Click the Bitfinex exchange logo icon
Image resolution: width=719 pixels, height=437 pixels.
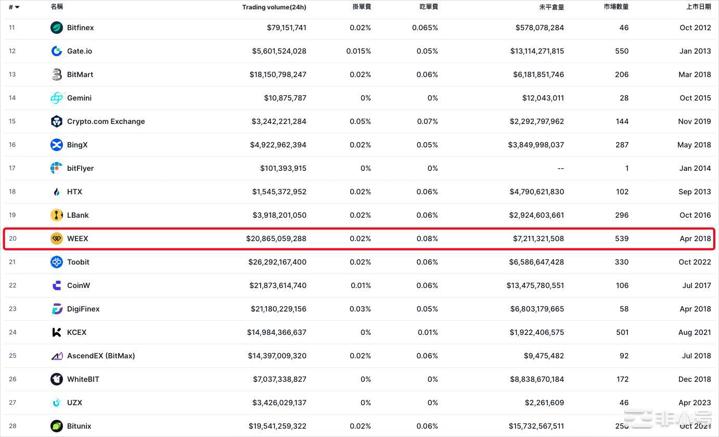point(56,28)
